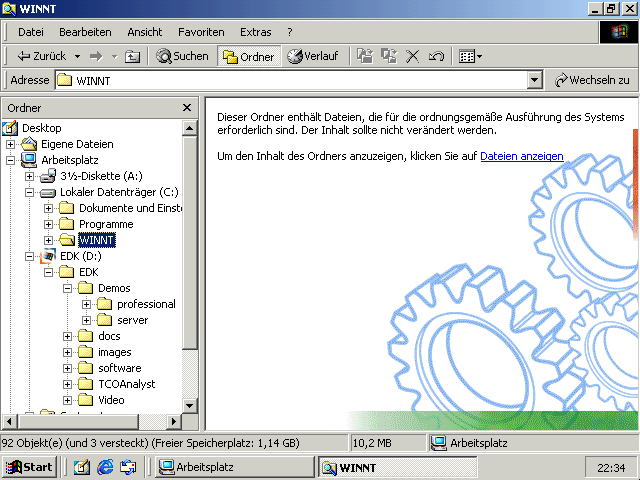Select the Arbeitsplatz computer icon in tree
Image resolution: width=640 pixels, height=480 pixels.
29,160
